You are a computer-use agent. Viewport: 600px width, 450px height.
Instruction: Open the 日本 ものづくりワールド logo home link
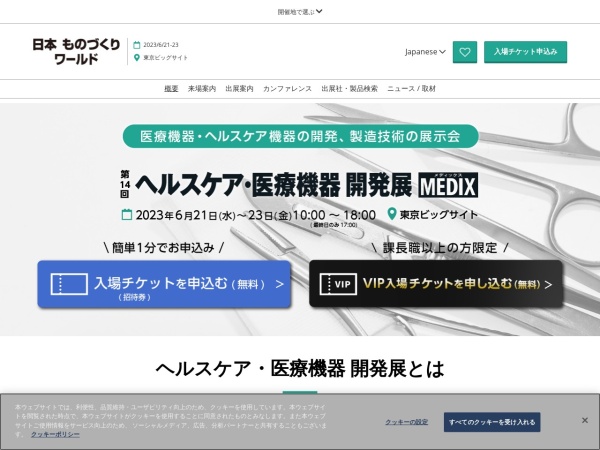point(76,51)
